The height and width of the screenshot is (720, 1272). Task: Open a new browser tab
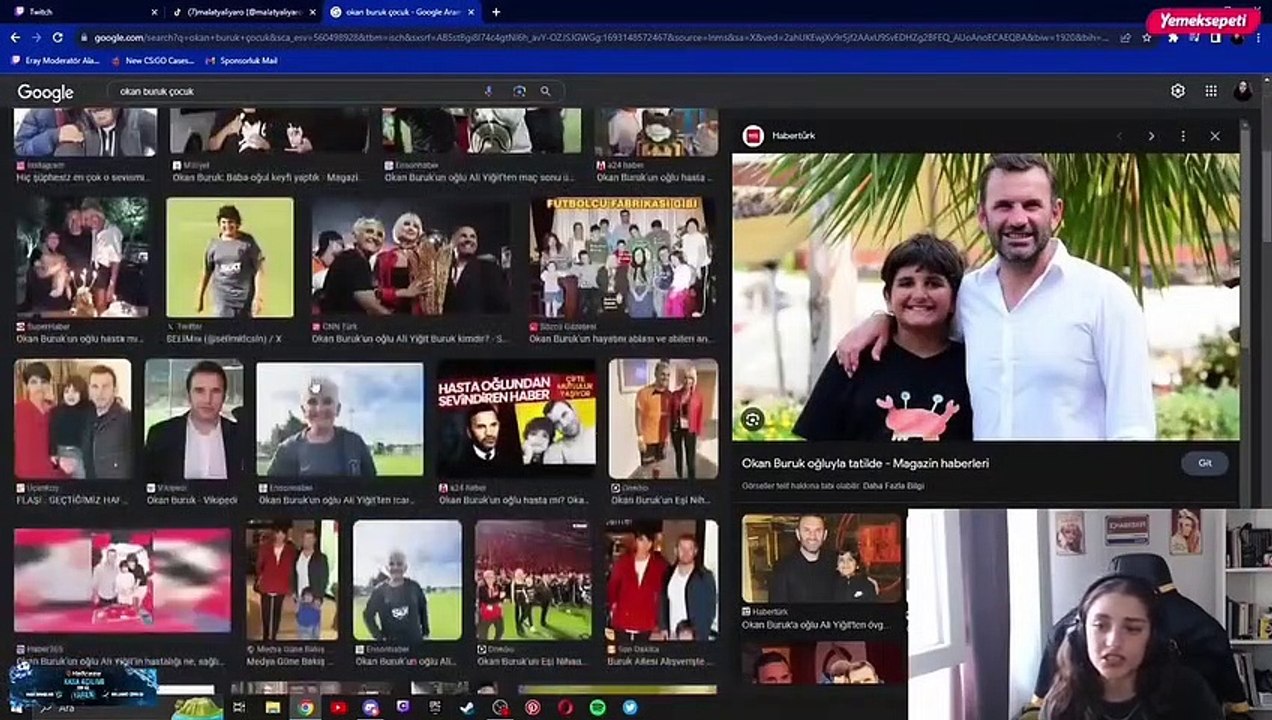click(496, 12)
